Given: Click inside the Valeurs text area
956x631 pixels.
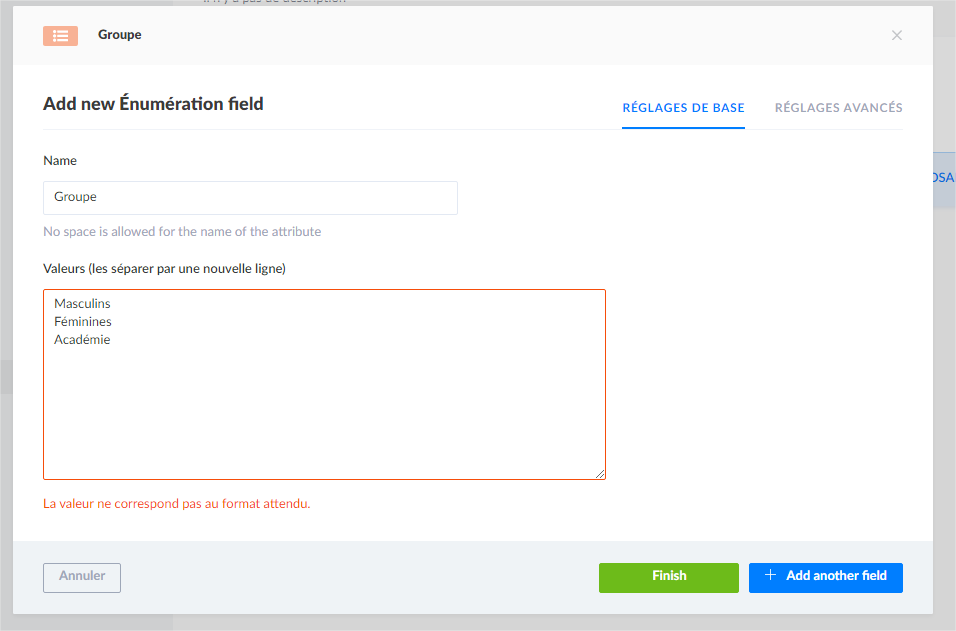Looking at the screenshot, I should [x=324, y=400].
